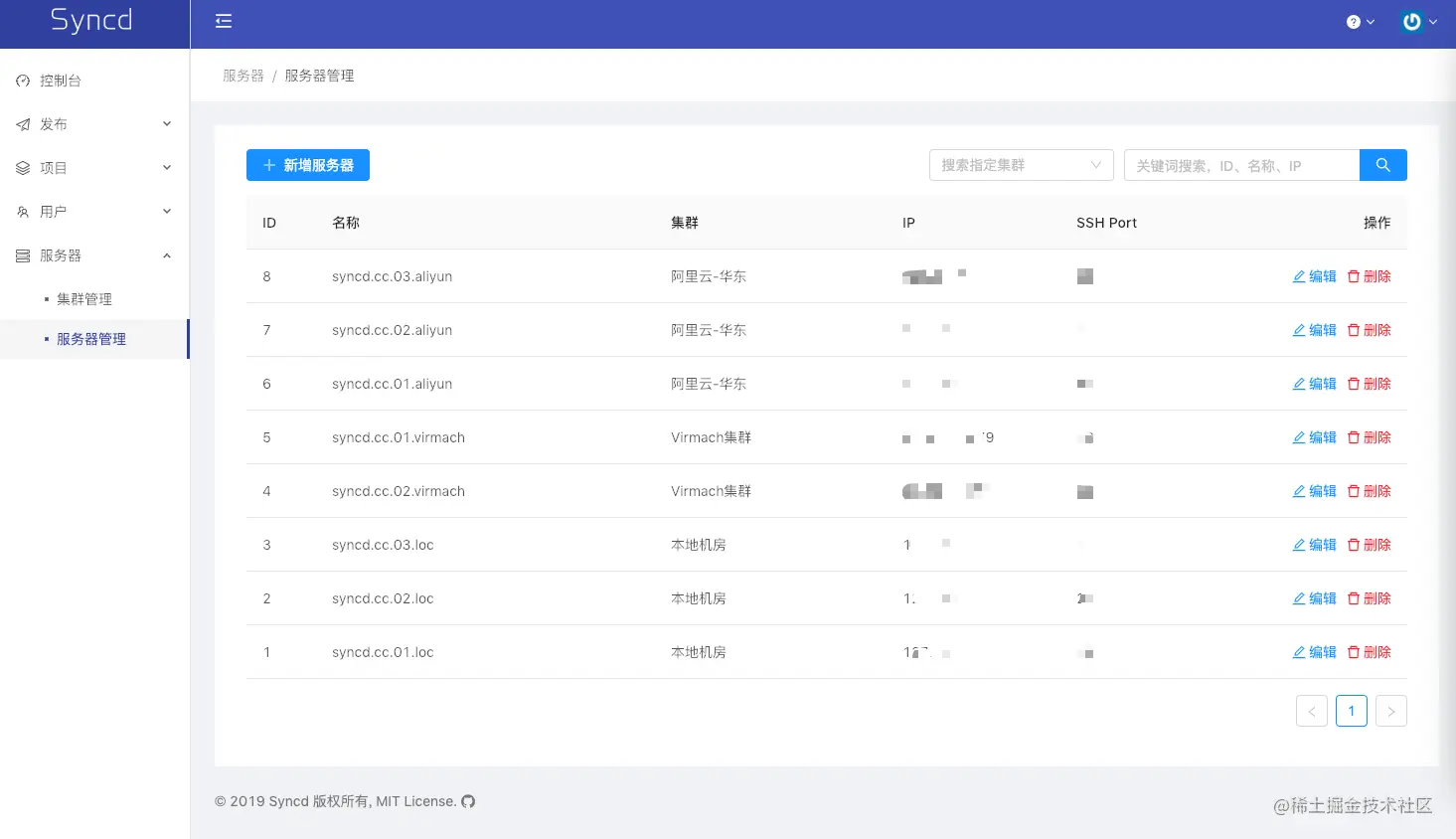The image size is (1456, 839).
Task: Delete server syncd.cc.01.loc
Action: (1369, 652)
